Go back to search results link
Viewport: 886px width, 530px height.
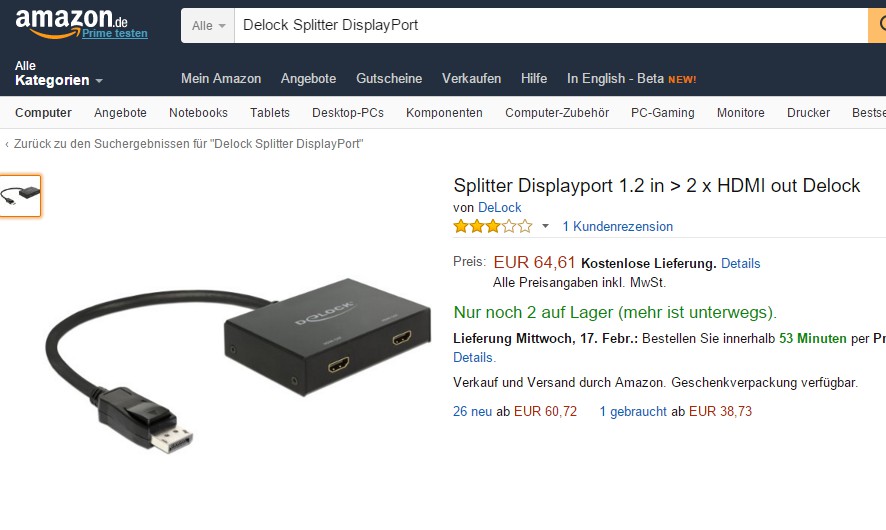pos(188,144)
